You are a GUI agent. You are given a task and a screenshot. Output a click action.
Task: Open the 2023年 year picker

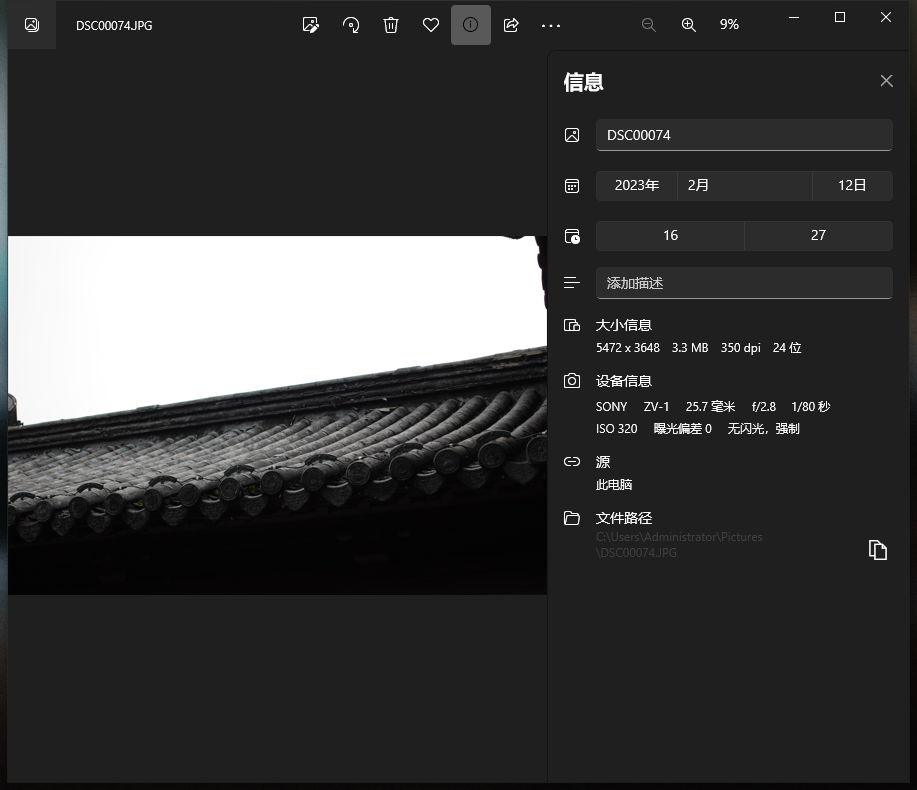pos(637,186)
